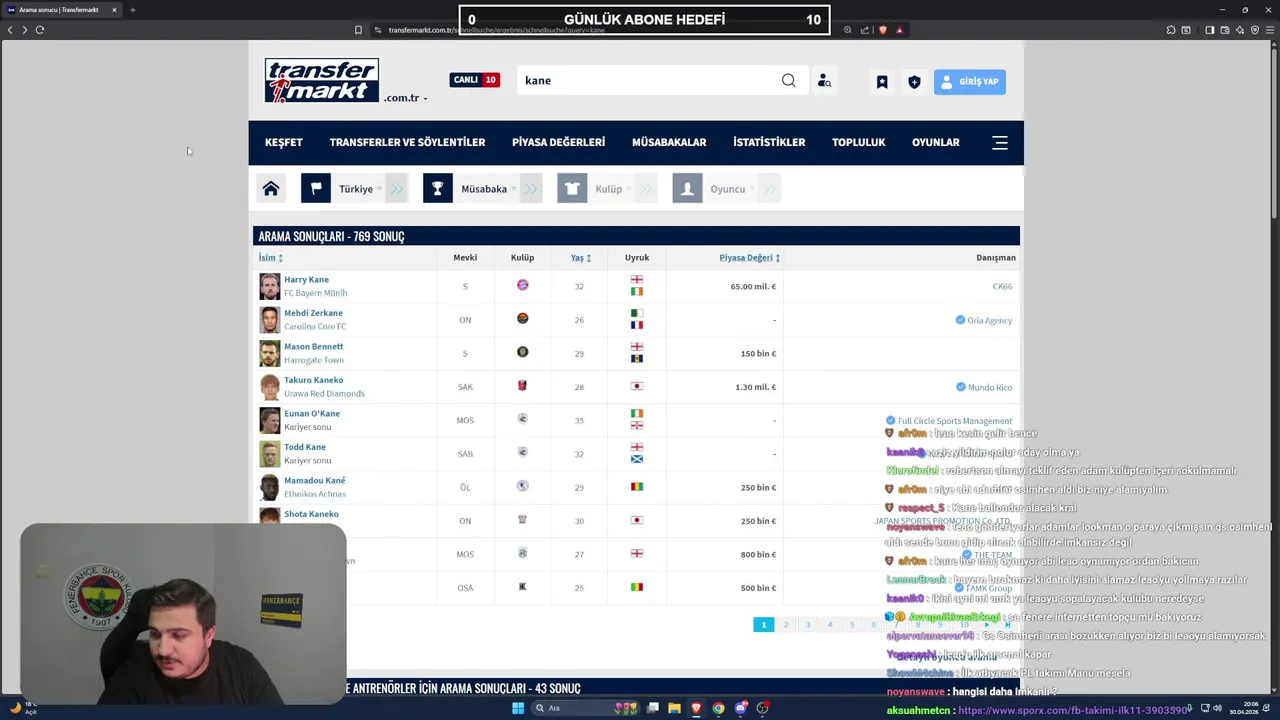Click Carolina Core crest in Mehdi Zerkane row

coord(522,319)
